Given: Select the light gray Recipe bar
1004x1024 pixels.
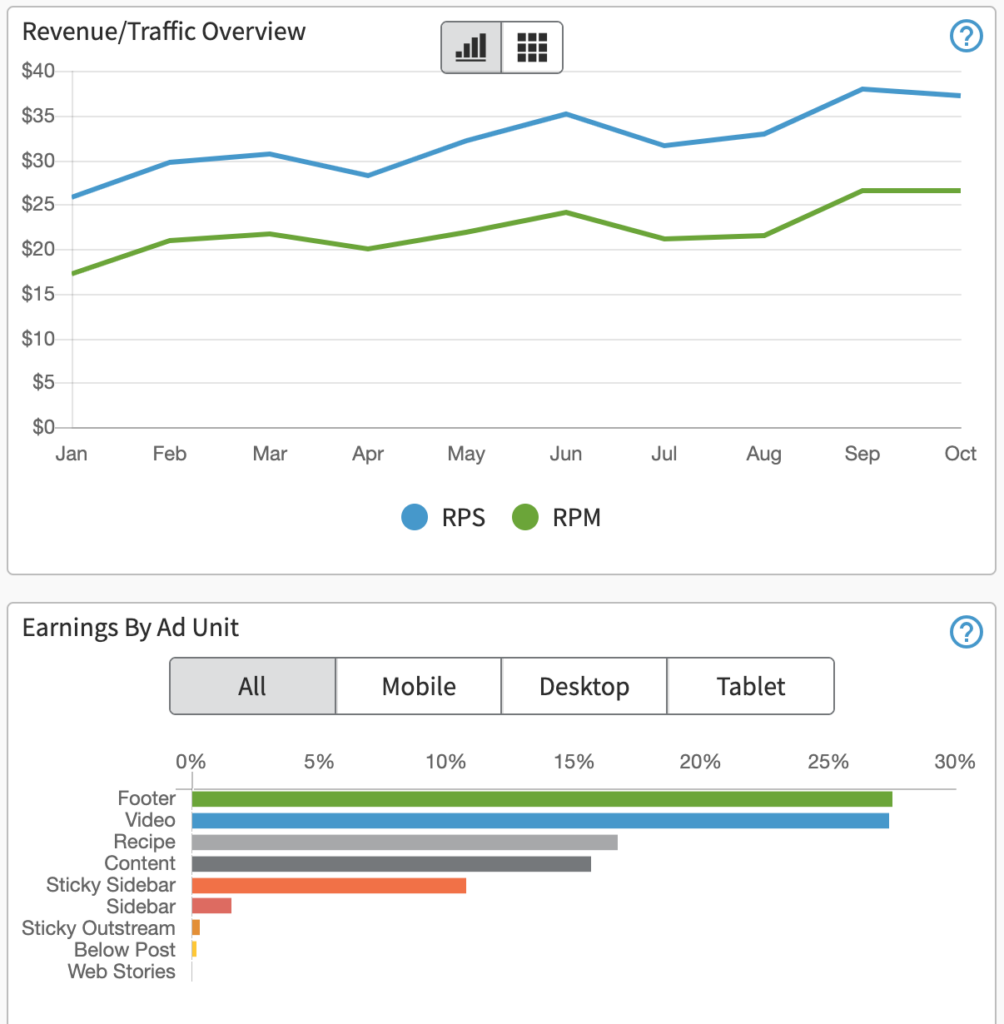Looking at the screenshot, I should [x=404, y=842].
